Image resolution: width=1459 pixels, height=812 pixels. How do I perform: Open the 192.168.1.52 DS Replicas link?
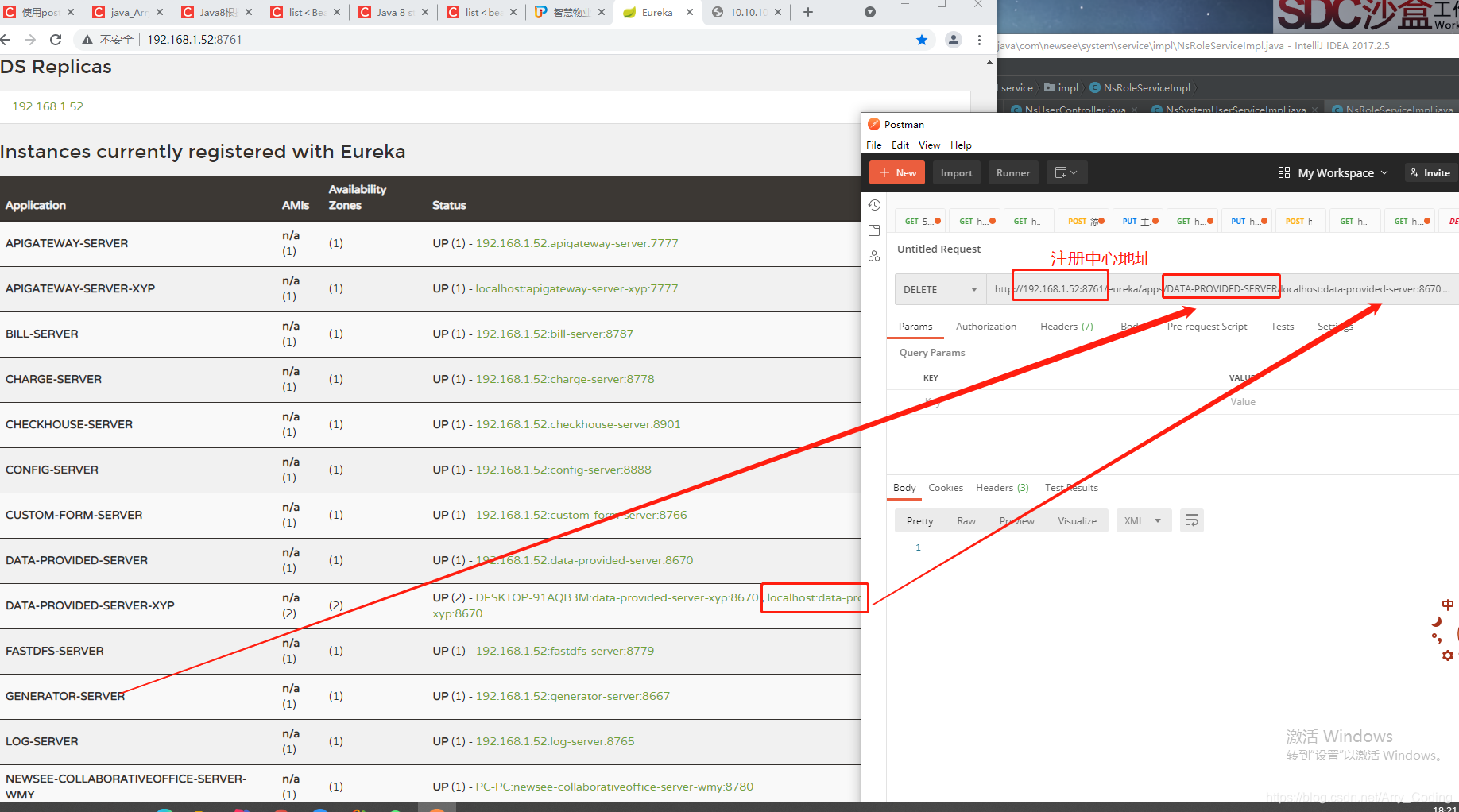coord(48,106)
